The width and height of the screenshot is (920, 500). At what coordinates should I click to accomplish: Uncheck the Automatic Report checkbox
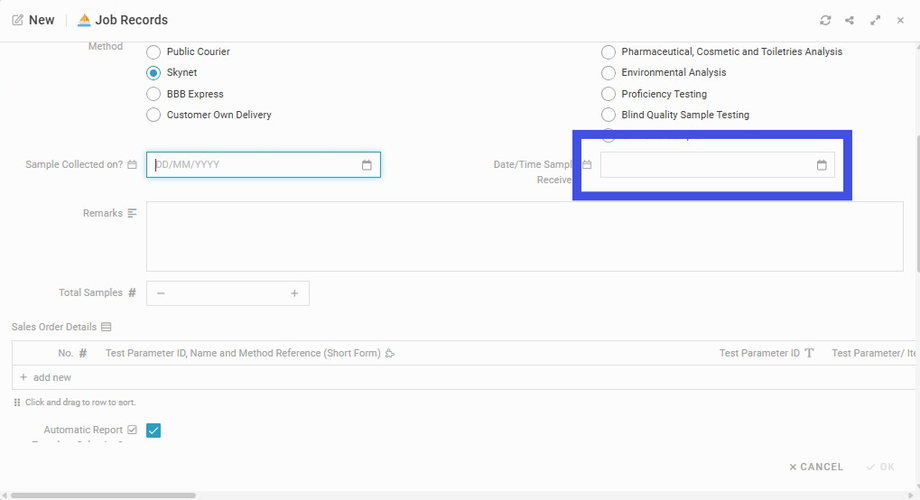click(153, 431)
